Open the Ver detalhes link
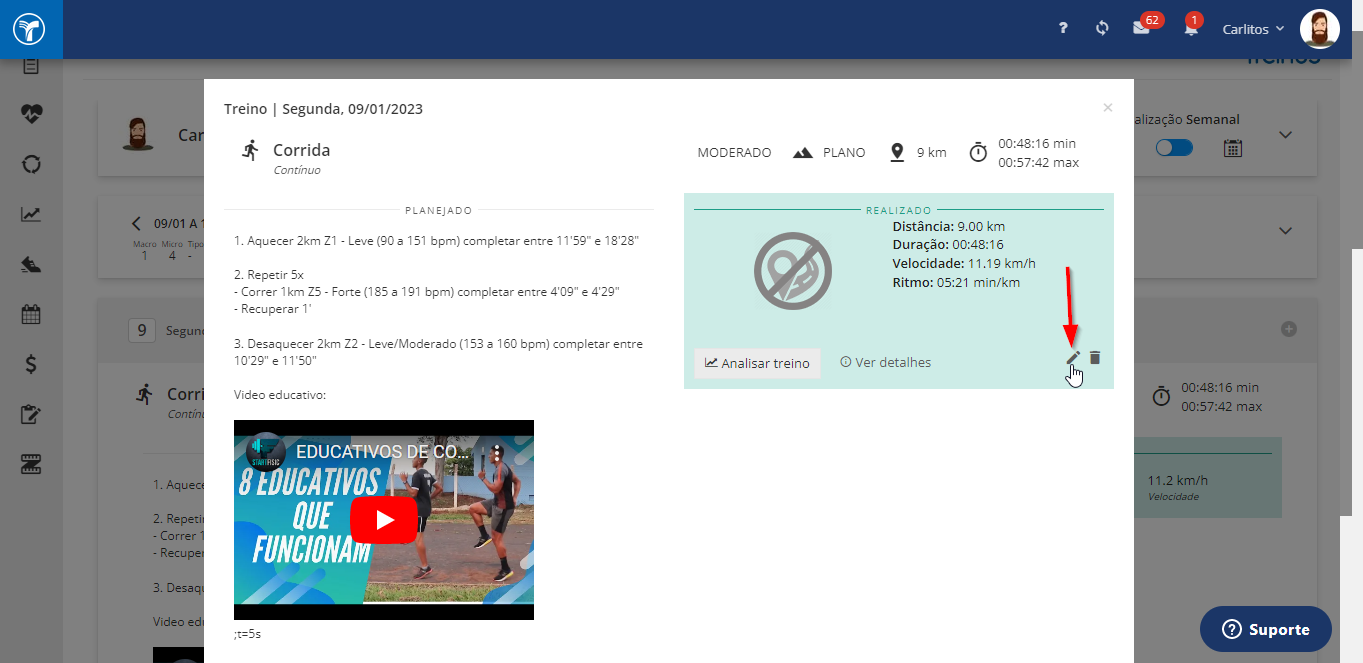This screenshot has height=663, width=1363. (886, 362)
